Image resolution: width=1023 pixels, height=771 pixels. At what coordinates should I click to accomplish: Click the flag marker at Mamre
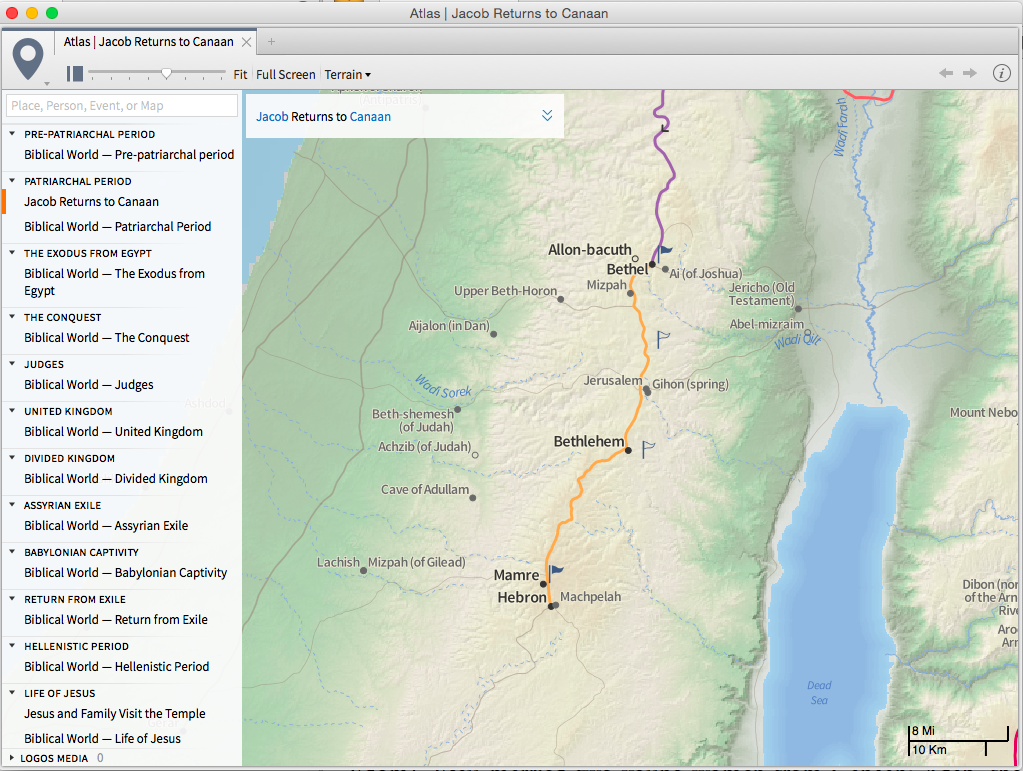tap(555, 573)
